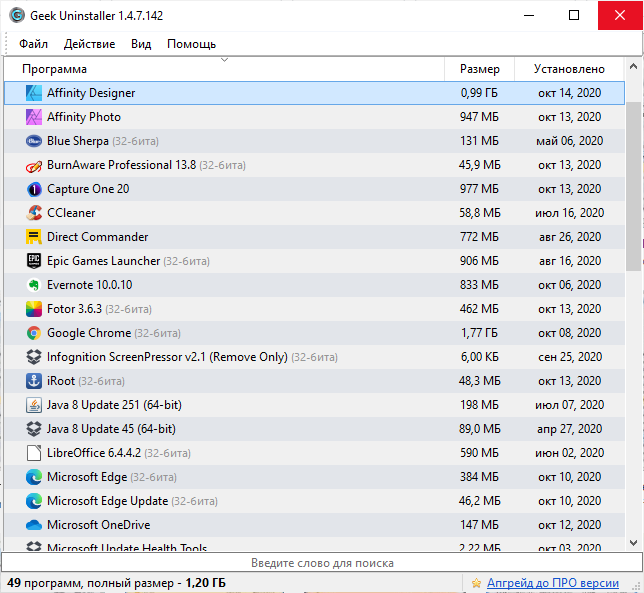Select the Microsoft OneDrive cloud icon
The height and width of the screenshot is (593, 644).
(34, 525)
